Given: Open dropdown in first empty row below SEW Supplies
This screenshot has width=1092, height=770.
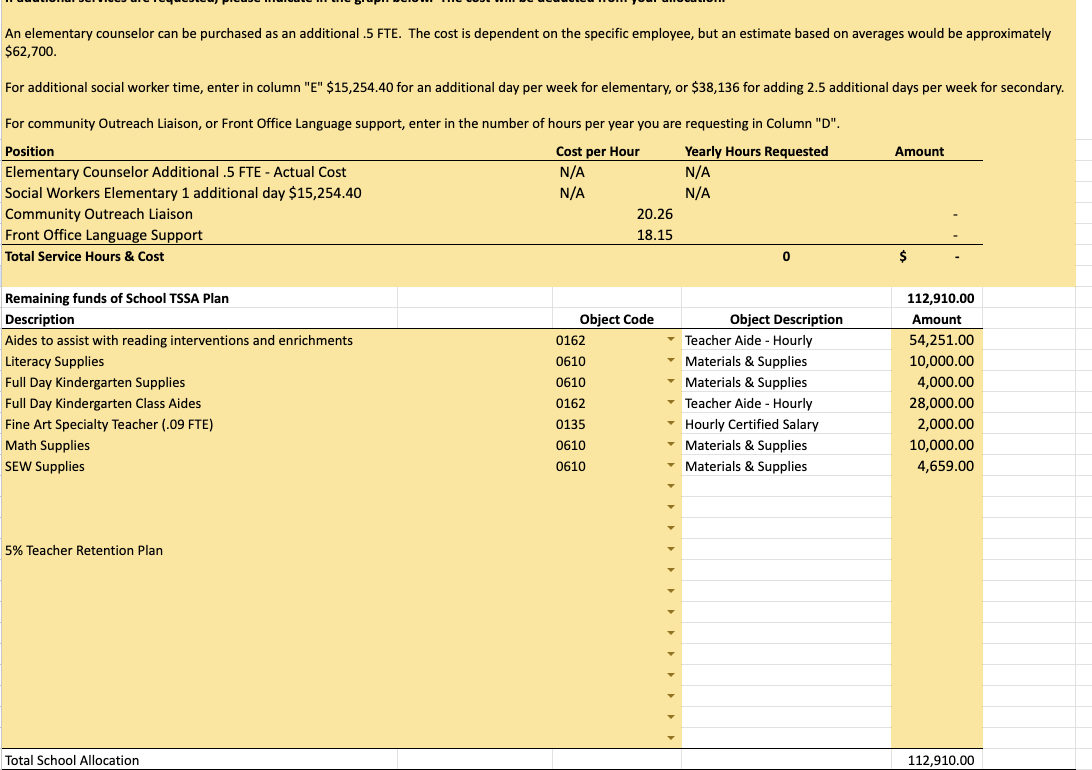Looking at the screenshot, I should click(x=671, y=486).
